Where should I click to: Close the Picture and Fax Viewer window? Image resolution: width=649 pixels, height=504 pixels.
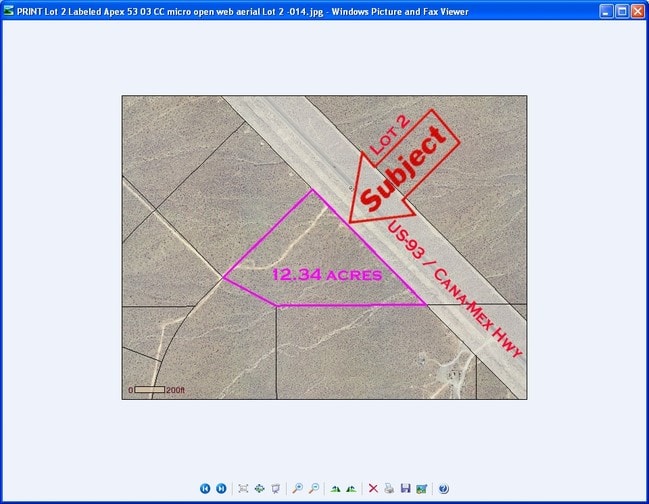click(x=637, y=11)
